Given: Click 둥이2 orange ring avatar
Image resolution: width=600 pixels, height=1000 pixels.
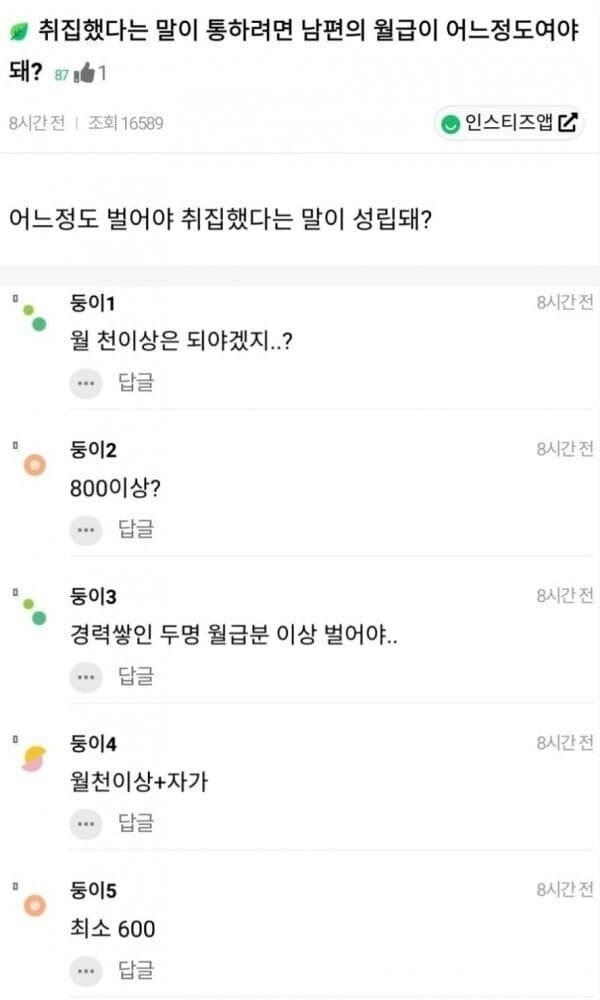Looking at the screenshot, I should (x=35, y=465).
